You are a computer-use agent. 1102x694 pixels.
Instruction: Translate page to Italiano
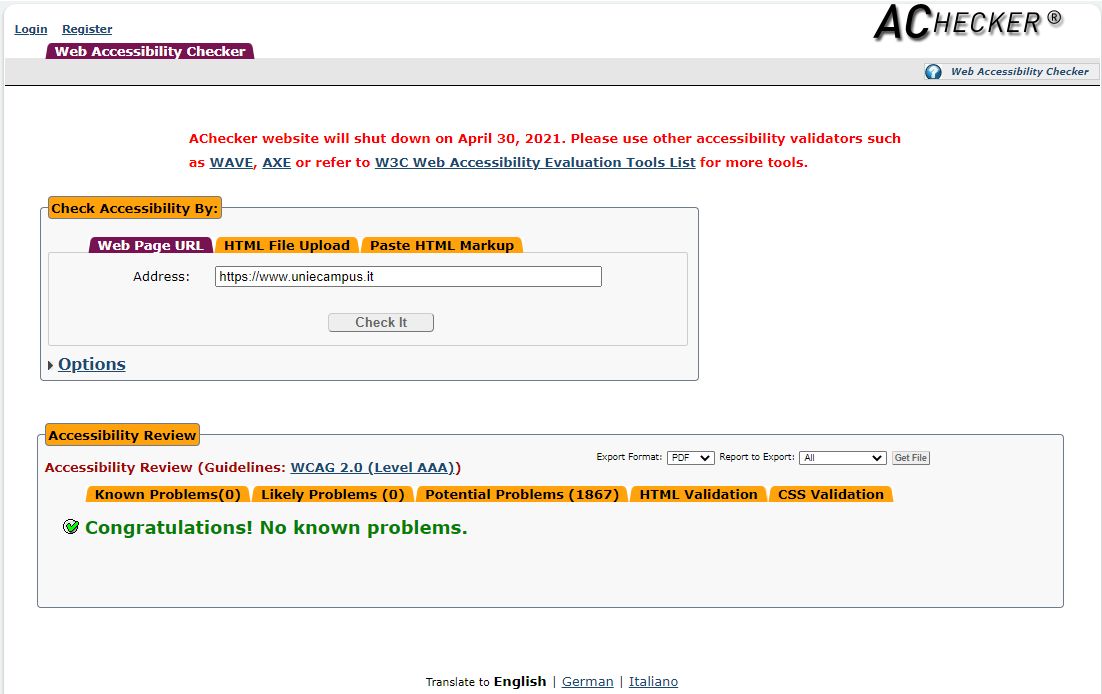(x=654, y=681)
